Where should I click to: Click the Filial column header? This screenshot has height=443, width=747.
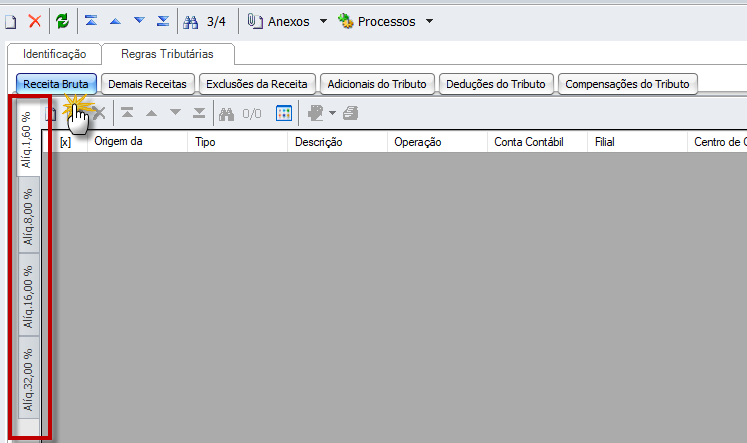click(638, 142)
